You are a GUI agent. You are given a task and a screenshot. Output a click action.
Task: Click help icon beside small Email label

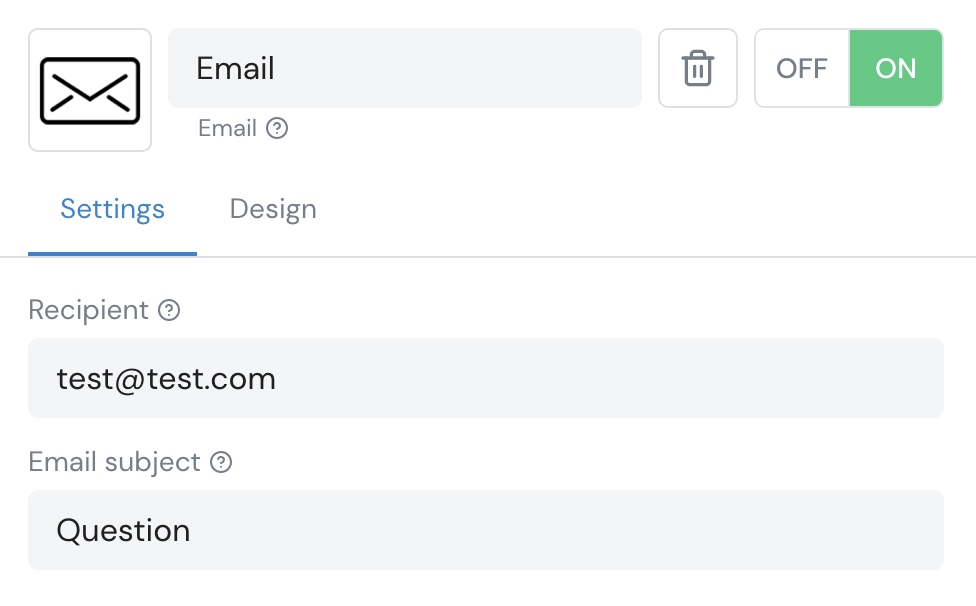click(277, 128)
